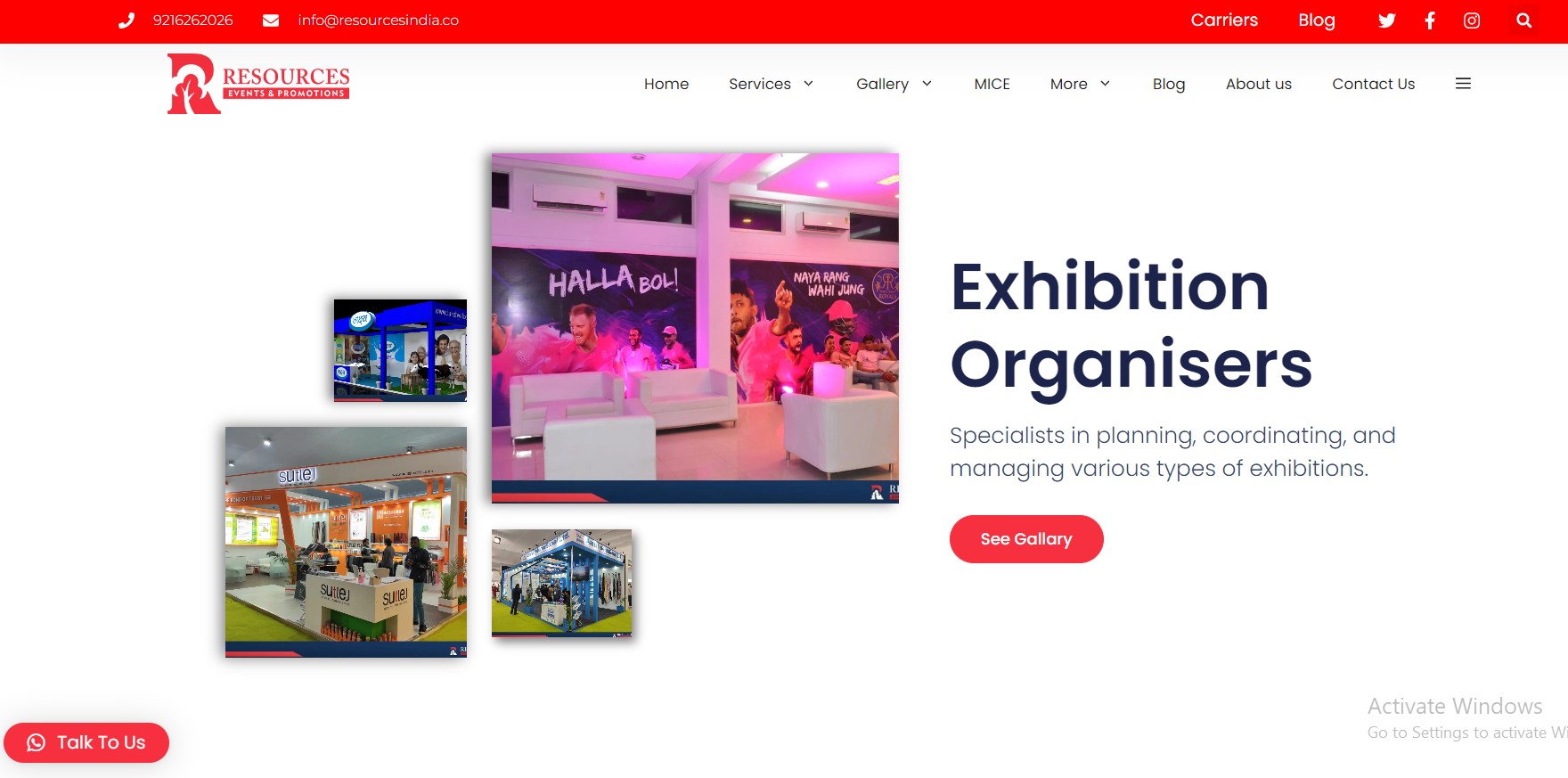Navigate to the Contact Us page
The width and height of the screenshot is (1568, 778).
tap(1373, 84)
